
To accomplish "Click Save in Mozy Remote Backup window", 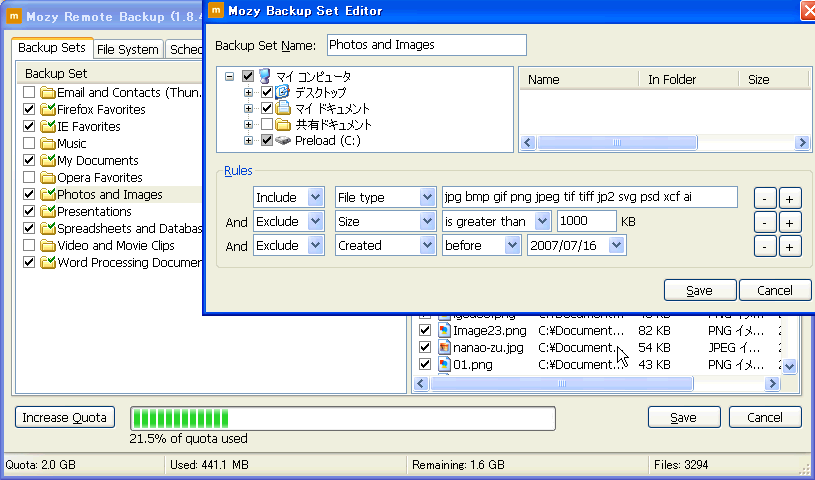I will (684, 418).
